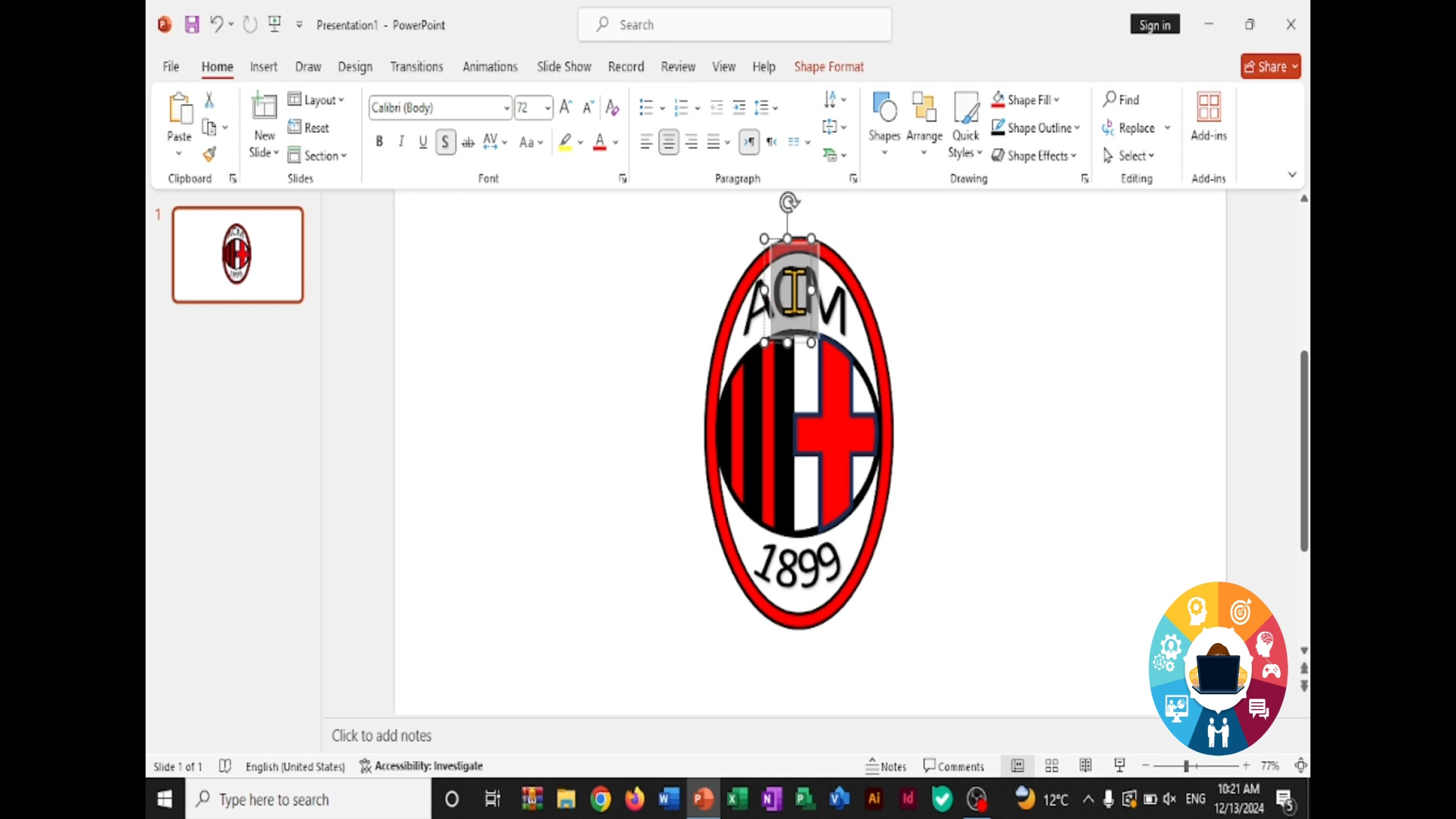Collapse the ribbon chevron
The image size is (1456, 819).
coord(1292,174)
